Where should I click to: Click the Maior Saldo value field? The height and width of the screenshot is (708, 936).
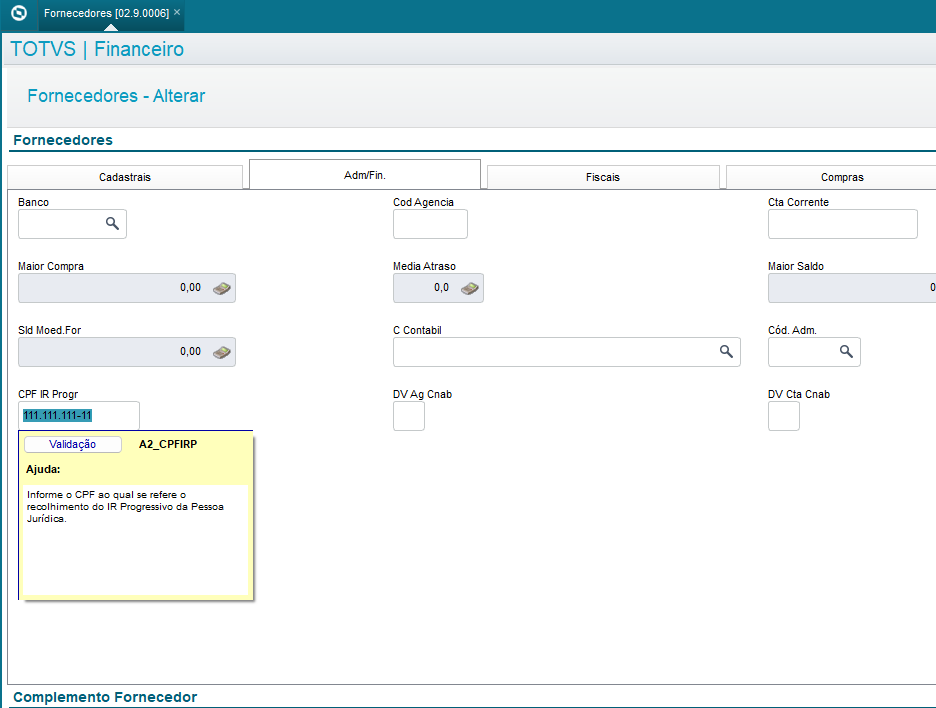pos(852,288)
